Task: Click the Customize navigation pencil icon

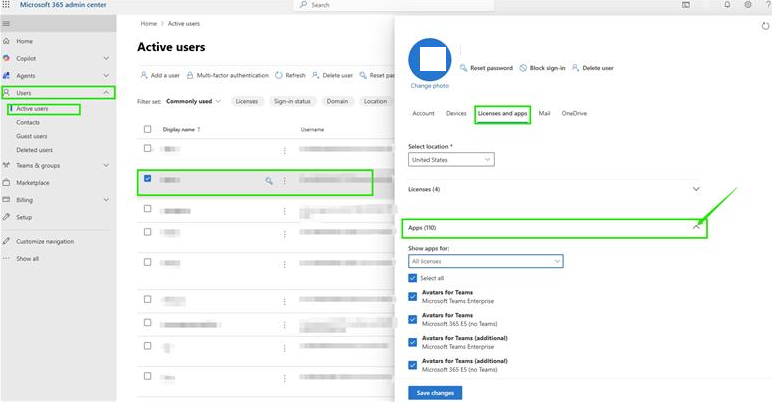Action: click(x=6, y=241)
